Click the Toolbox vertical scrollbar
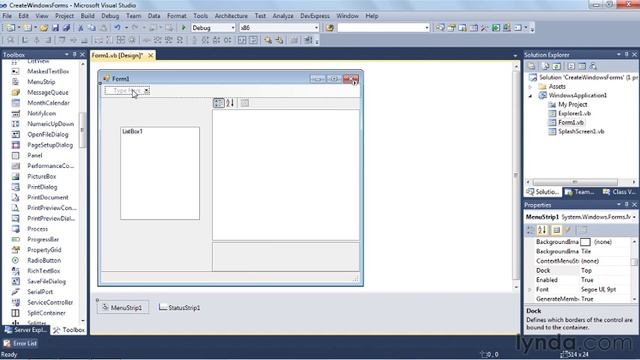The image size is (640, 360). tap(83, 191)
